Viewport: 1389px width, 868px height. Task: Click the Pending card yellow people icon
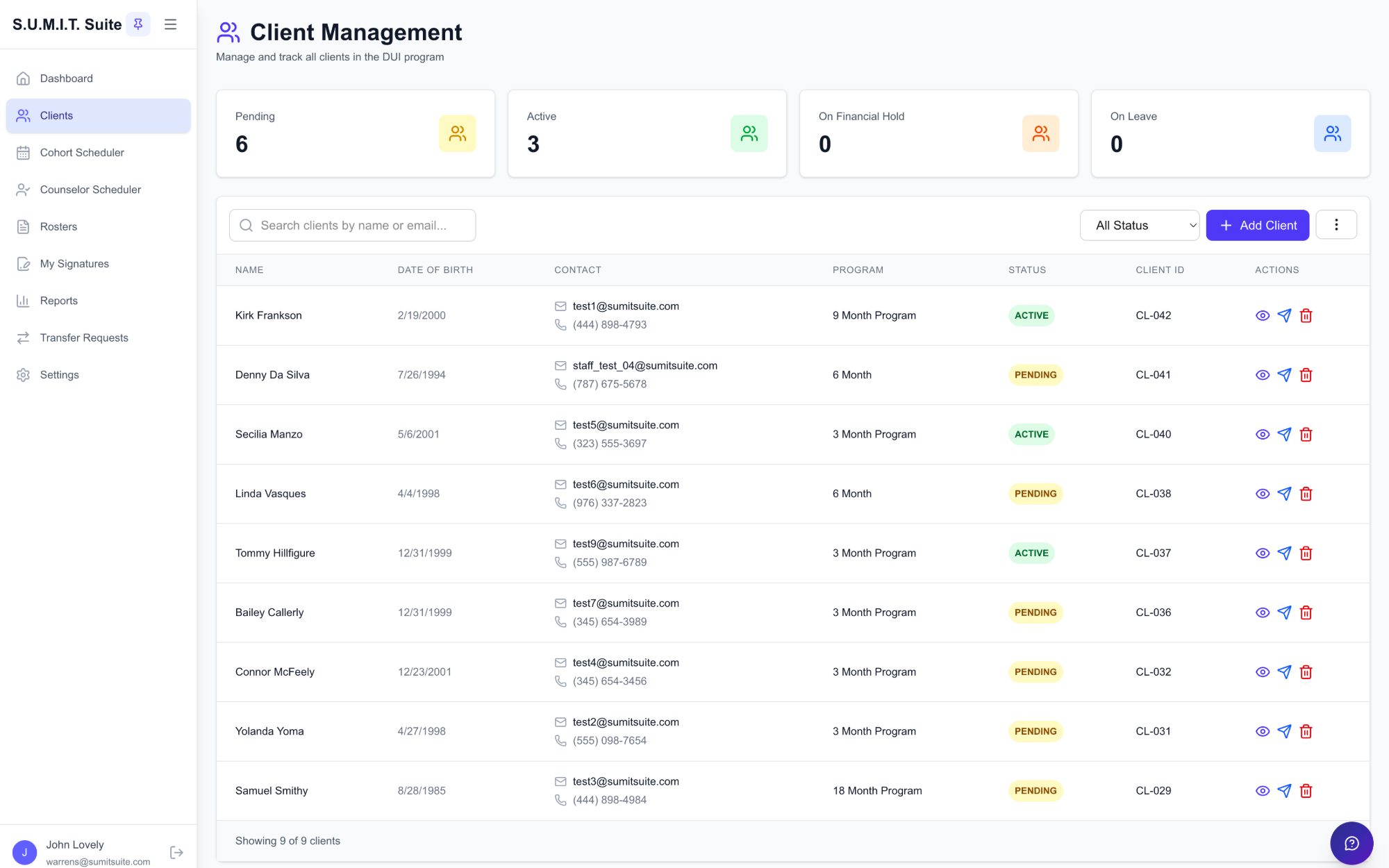pyautogui.click(x=457, y=133)
